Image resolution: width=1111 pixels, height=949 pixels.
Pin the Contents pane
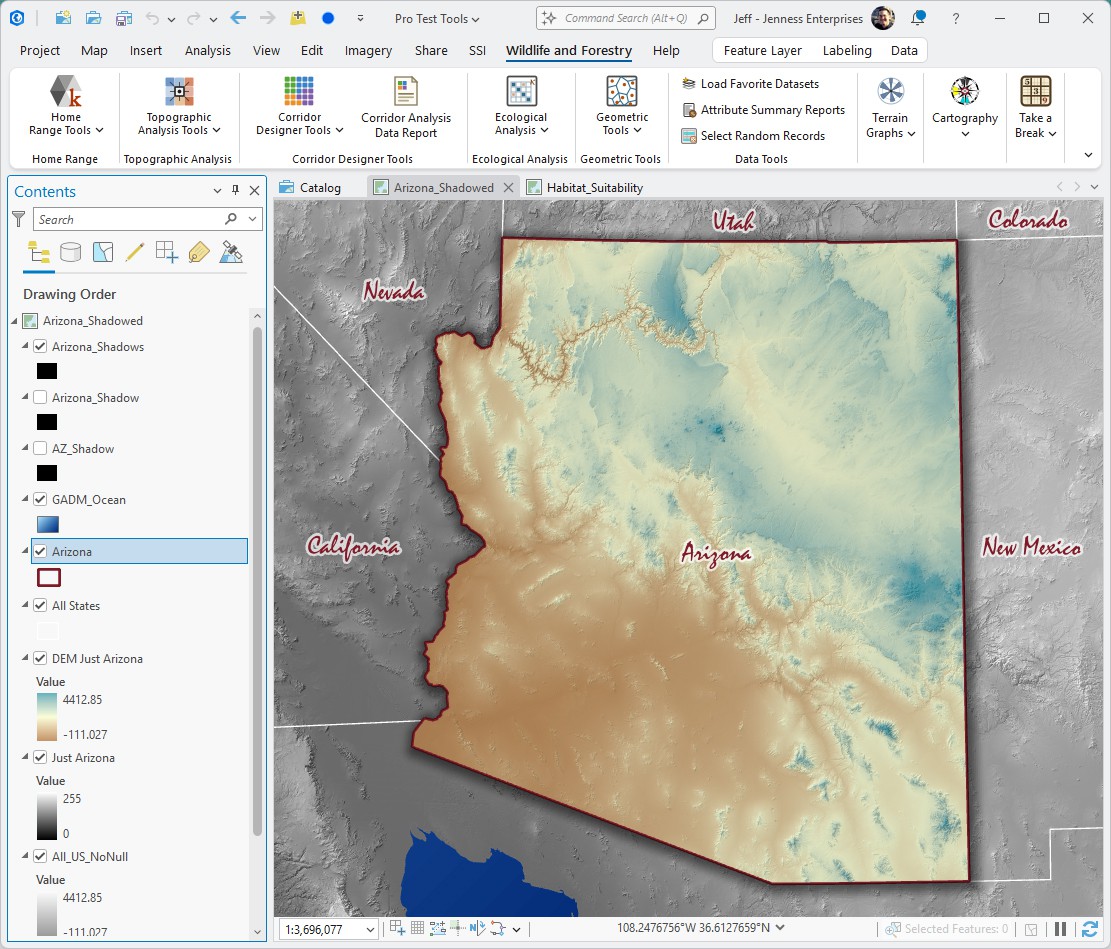236,190
